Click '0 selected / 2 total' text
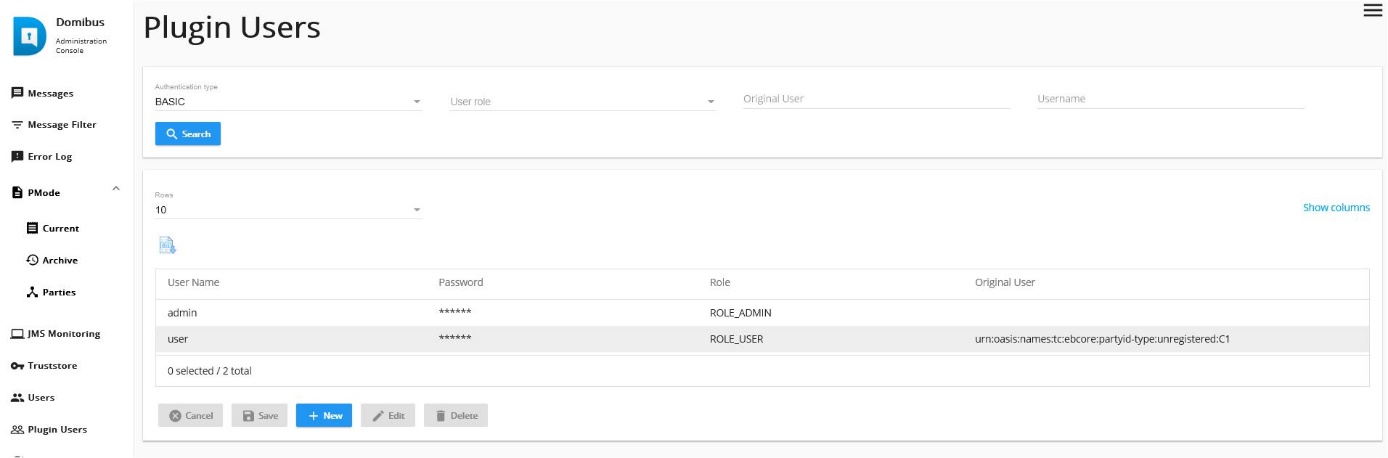1388x458 pixels. tap(209, 370)
